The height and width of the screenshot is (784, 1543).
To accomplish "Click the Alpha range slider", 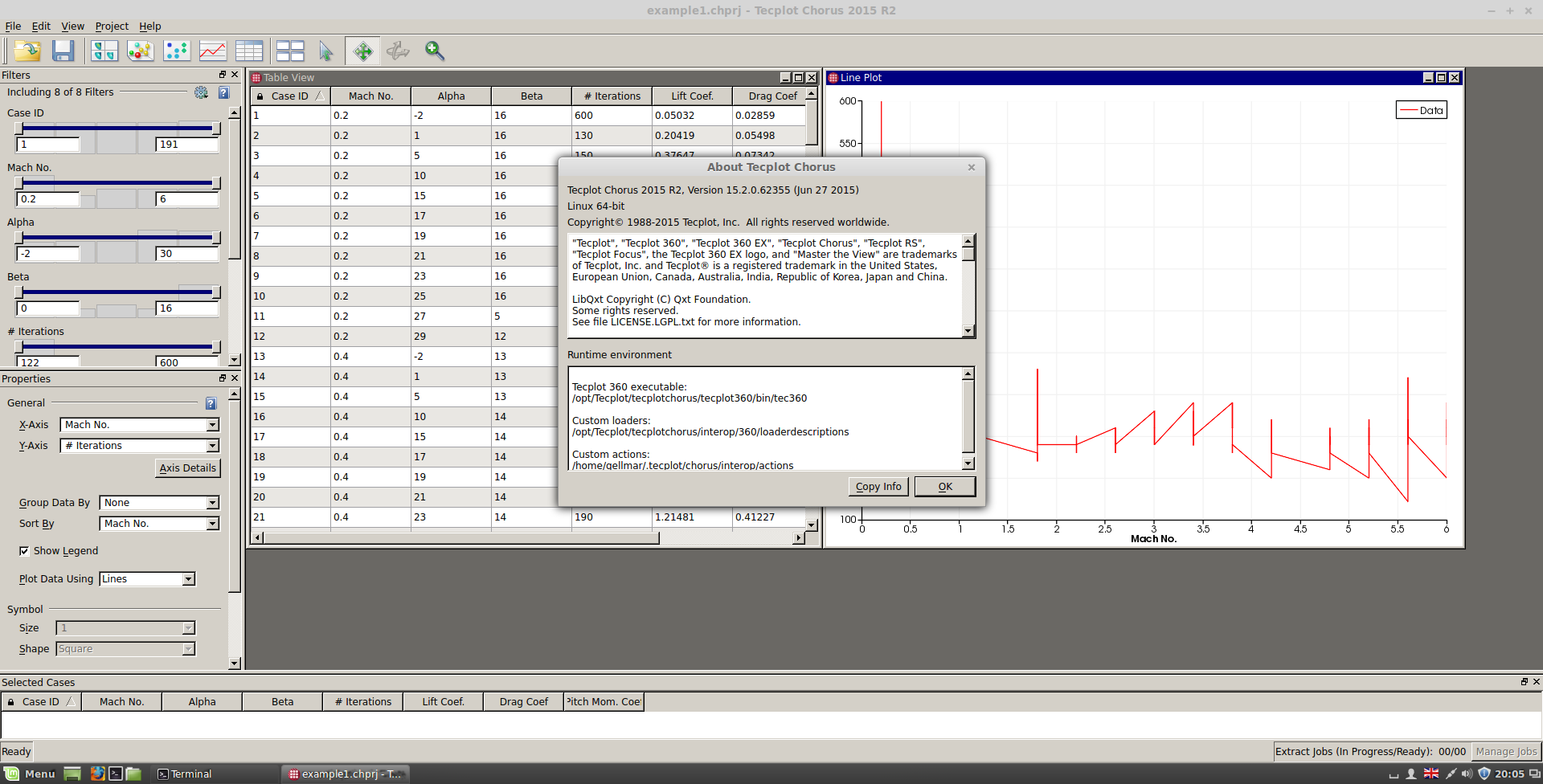I will pos(117,238).
